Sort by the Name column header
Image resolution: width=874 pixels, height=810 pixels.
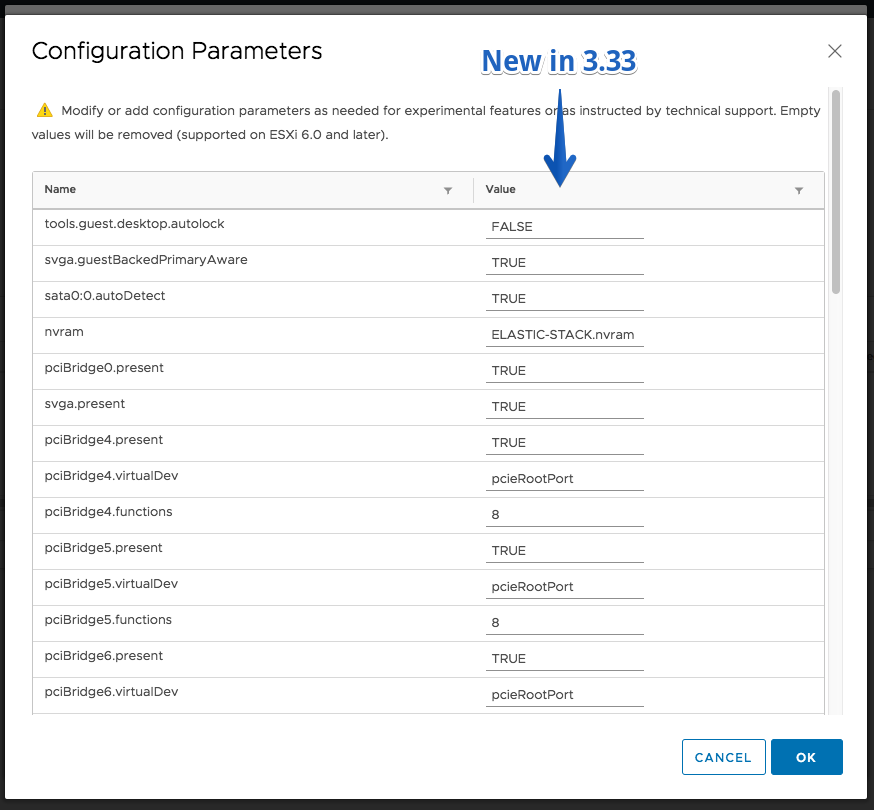[60, 190]
